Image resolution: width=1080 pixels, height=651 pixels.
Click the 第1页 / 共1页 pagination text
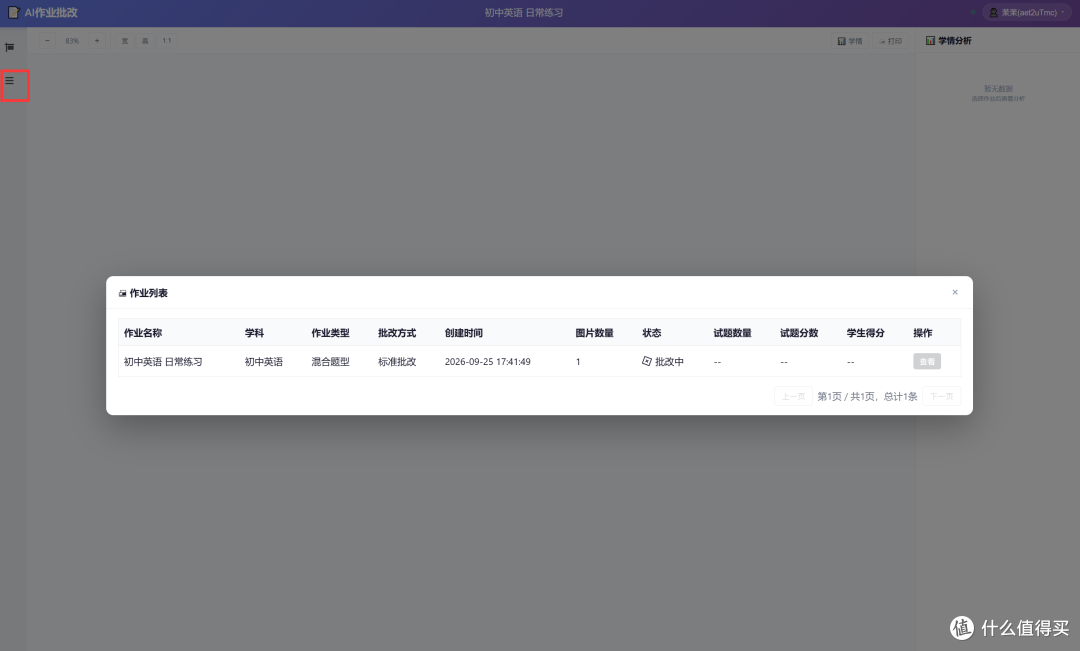[867, 396]
